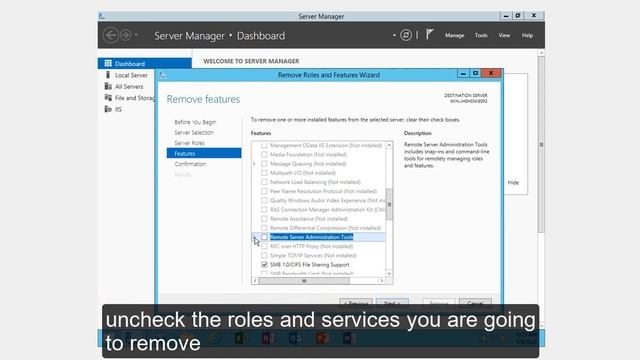Go to Features wizard step

pos(204,153)
